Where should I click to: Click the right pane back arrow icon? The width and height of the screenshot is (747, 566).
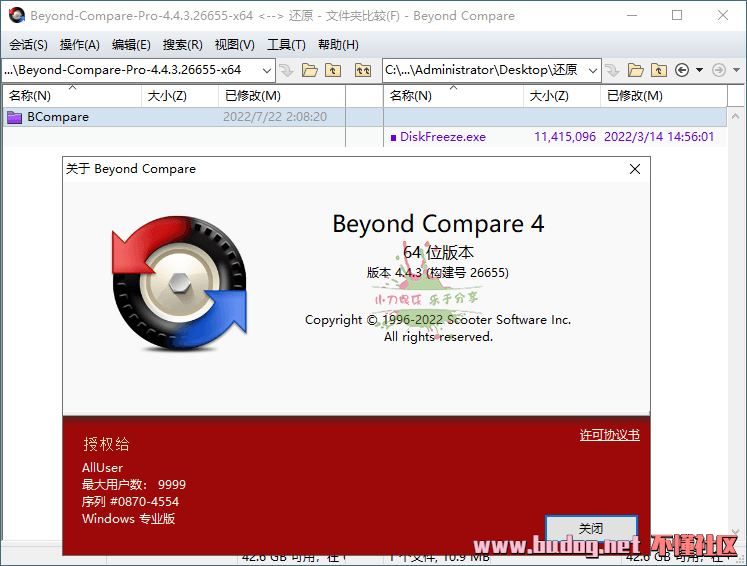682,71
